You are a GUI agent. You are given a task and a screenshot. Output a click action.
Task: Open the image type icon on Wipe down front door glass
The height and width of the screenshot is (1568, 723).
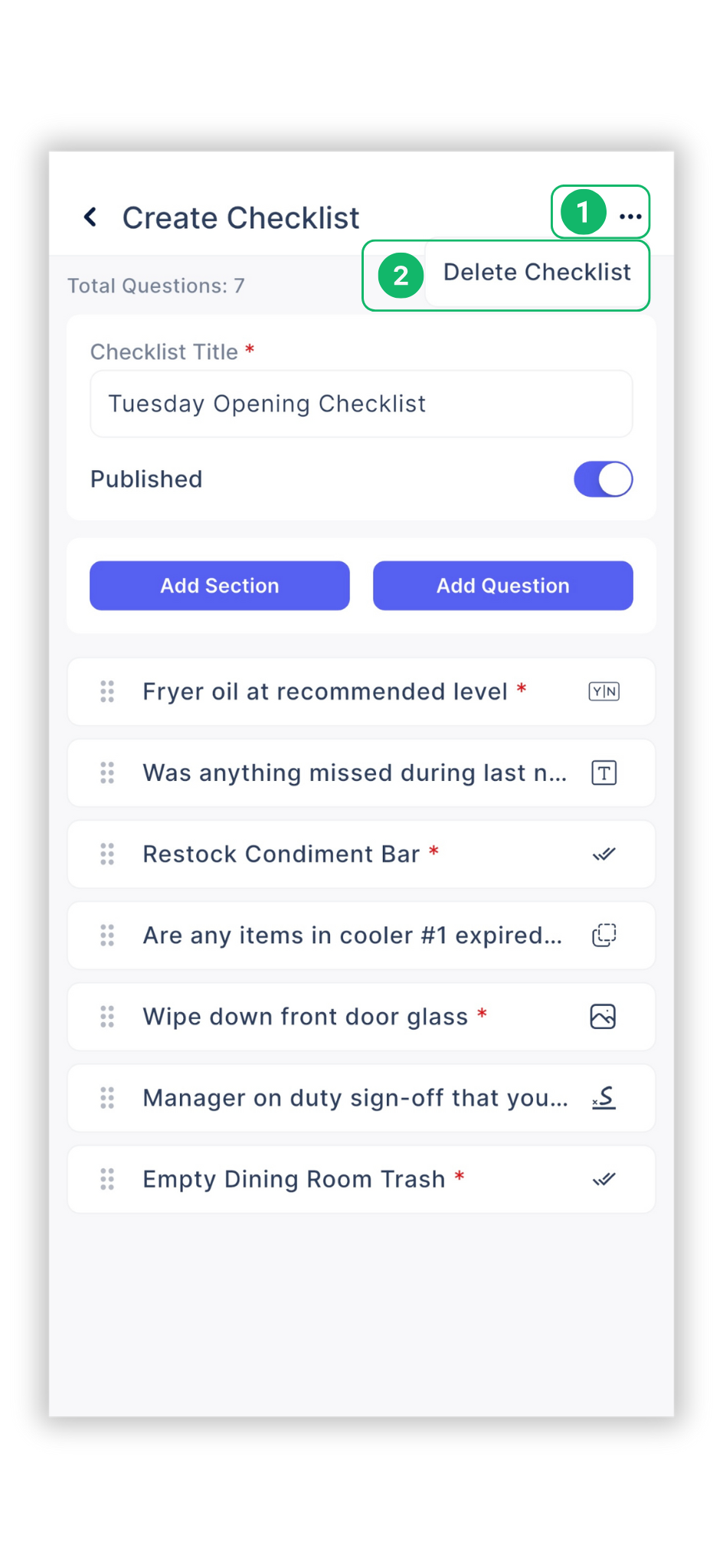pyautogui.click(x=603, y=1016)
